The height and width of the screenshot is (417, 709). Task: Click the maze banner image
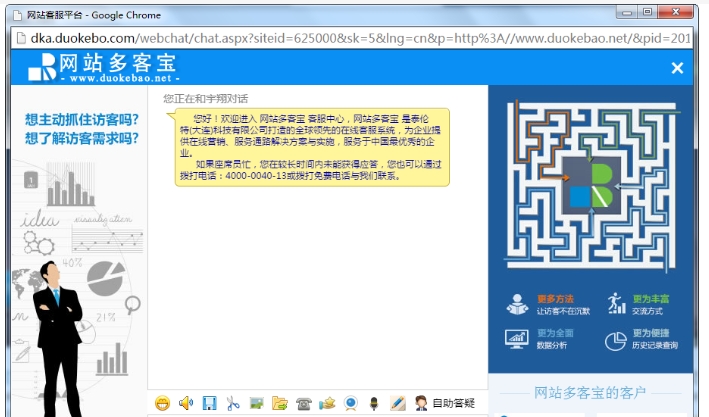[590, 186]
